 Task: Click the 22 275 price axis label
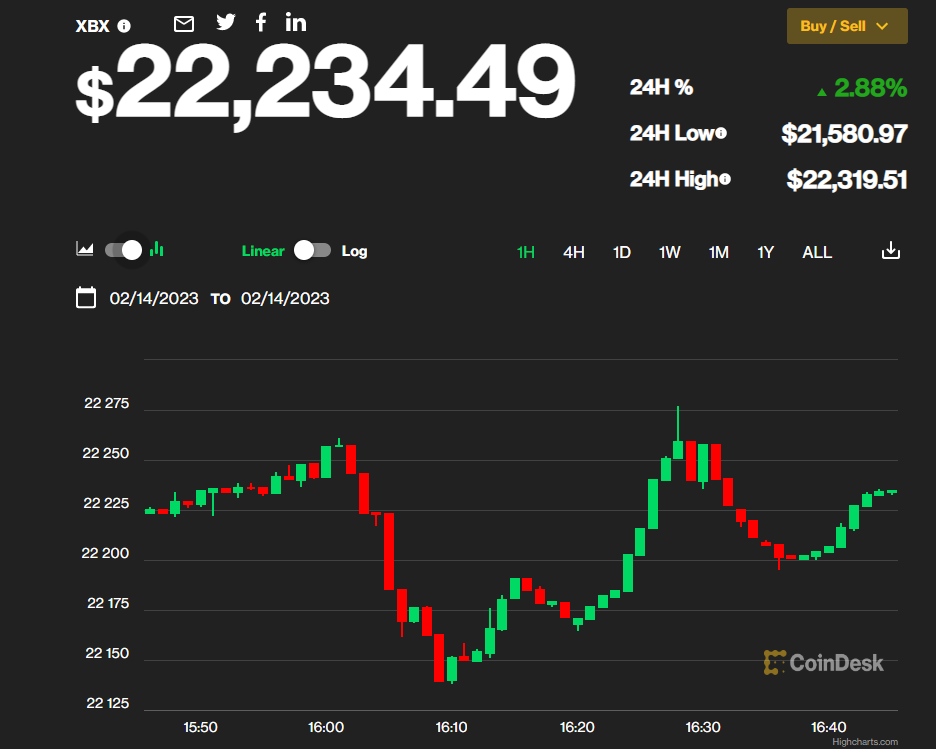click(x=106, y=403)
